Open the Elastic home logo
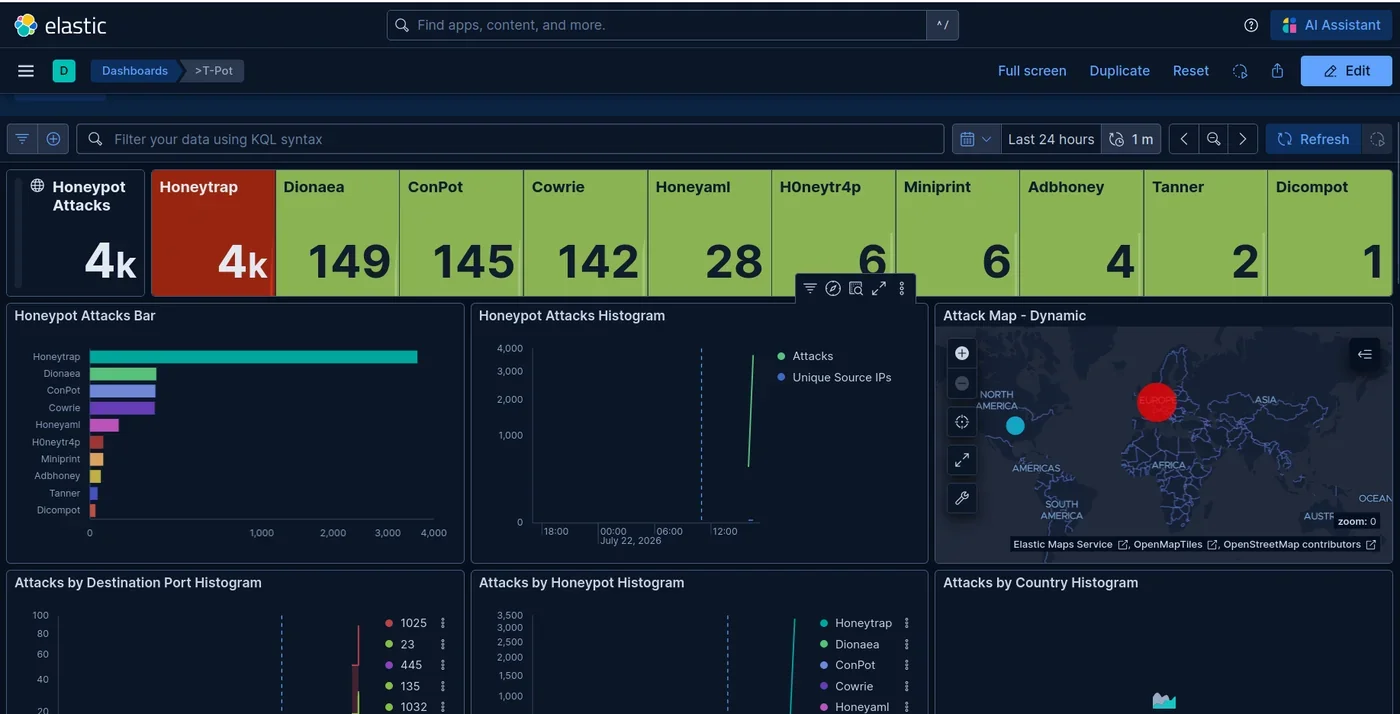 [60, 25]
